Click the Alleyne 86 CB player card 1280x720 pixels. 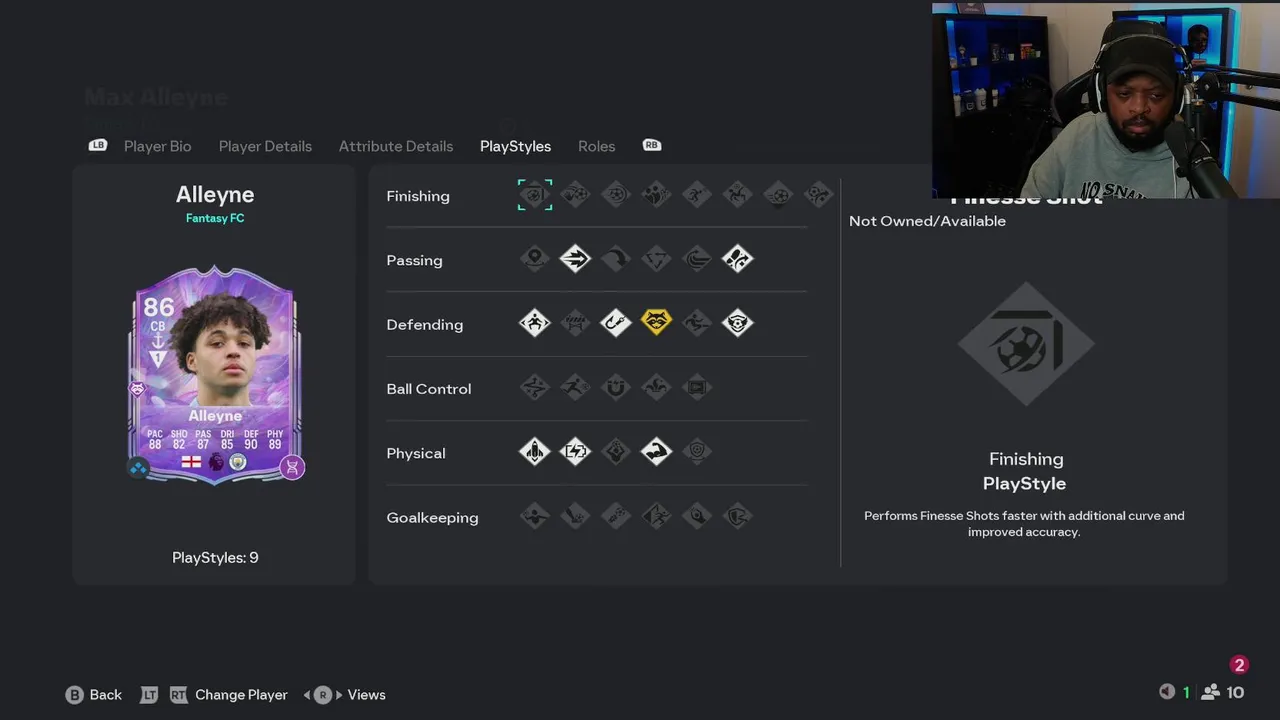tap(215, 375)
